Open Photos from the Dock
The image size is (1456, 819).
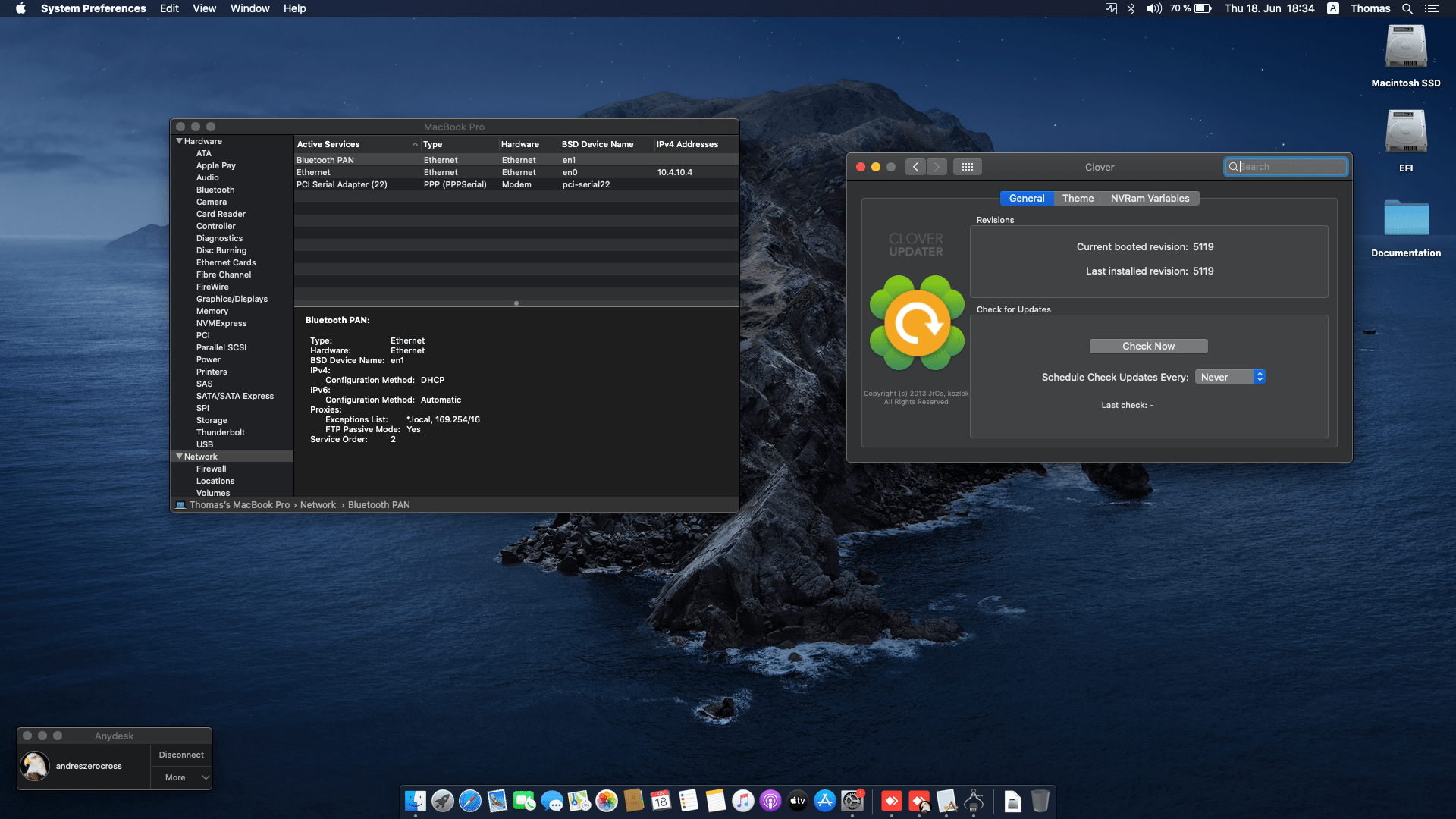click(607, 801)
